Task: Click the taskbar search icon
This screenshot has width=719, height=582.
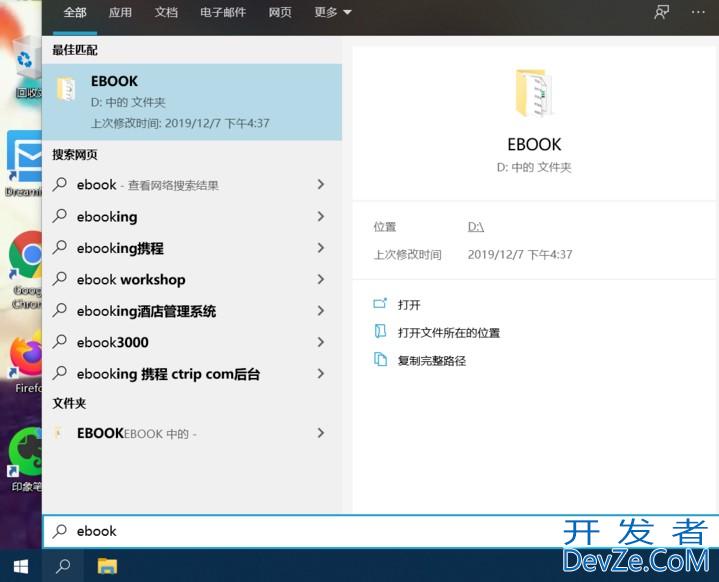Action: coord(63,566)
